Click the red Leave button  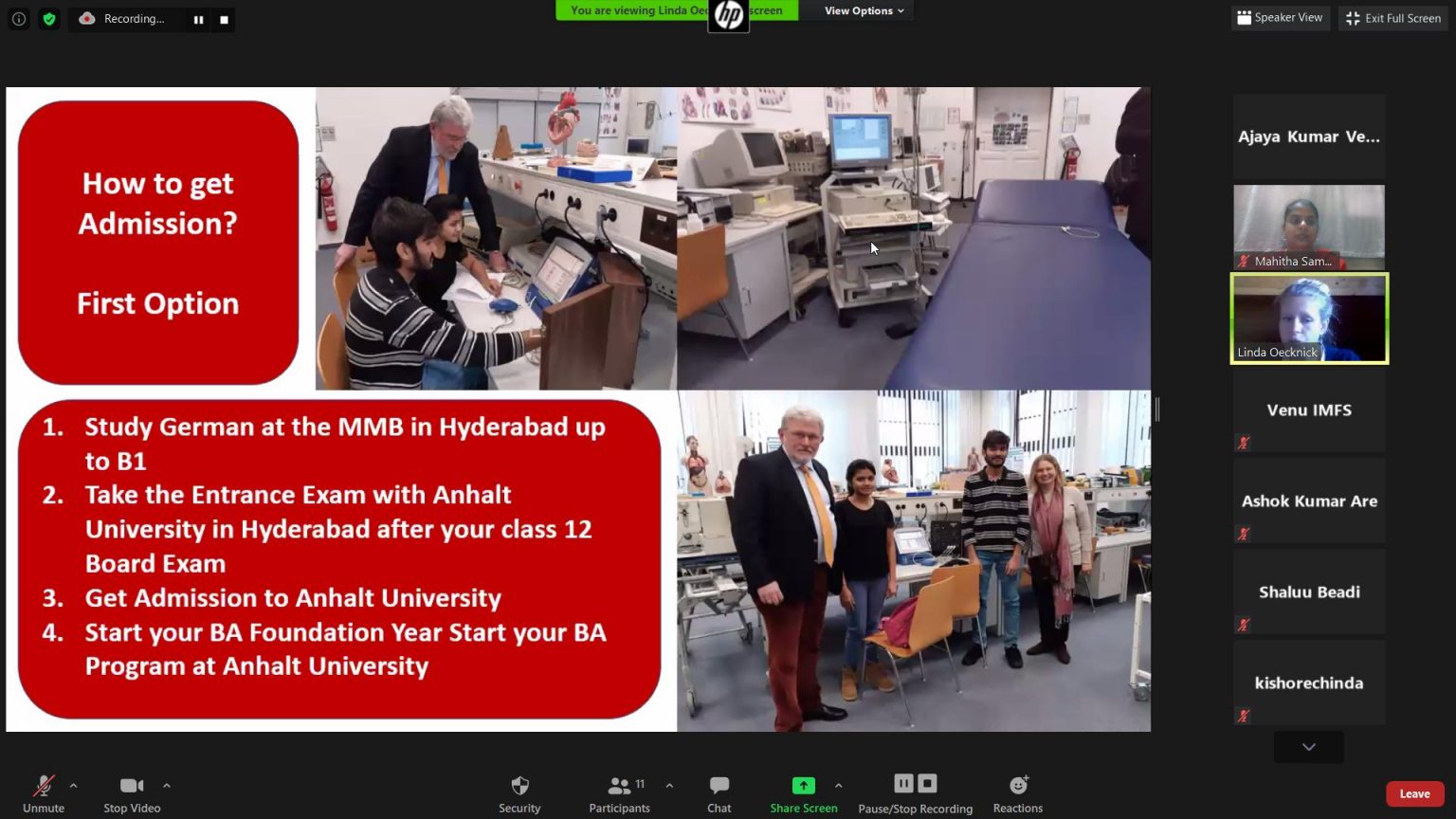click(x=1414, y=794)
